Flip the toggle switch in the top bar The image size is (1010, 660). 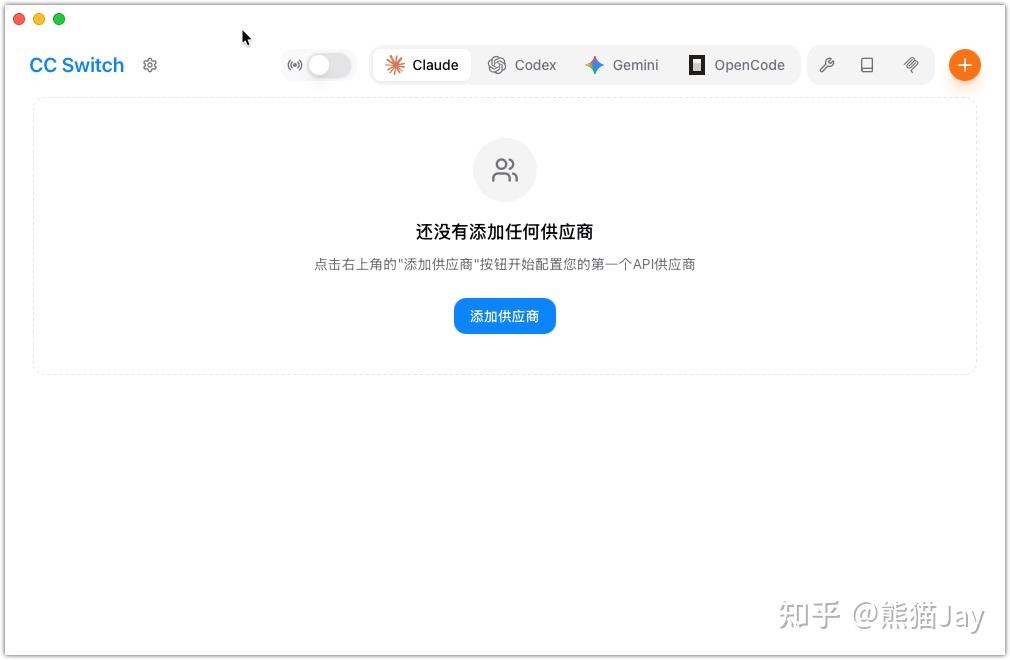coord(330,64)
